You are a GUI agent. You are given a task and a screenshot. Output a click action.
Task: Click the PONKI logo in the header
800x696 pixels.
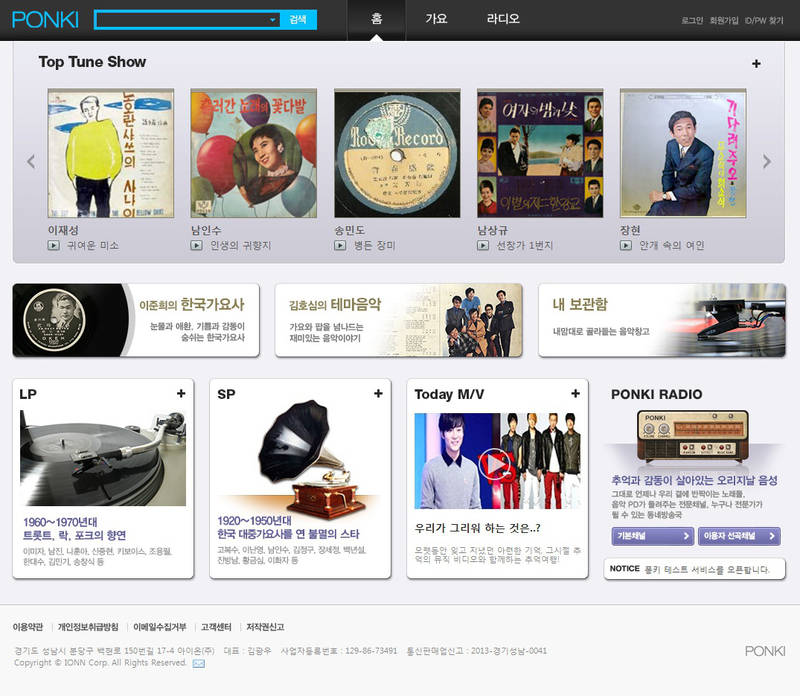(x=45, y=20)
